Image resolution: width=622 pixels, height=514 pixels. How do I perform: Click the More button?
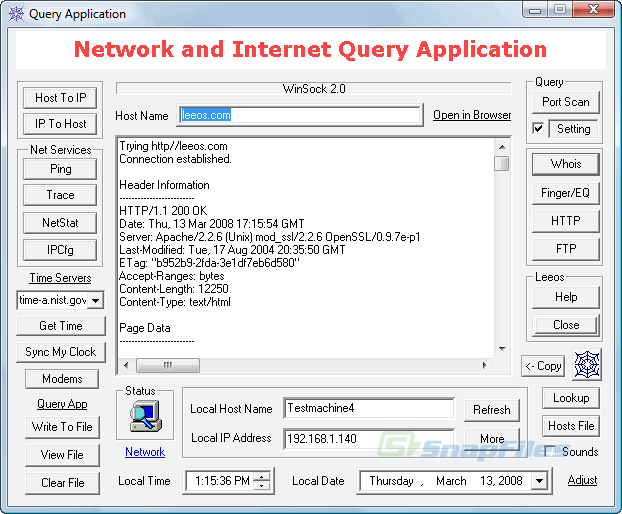click(x=492, y=439)
